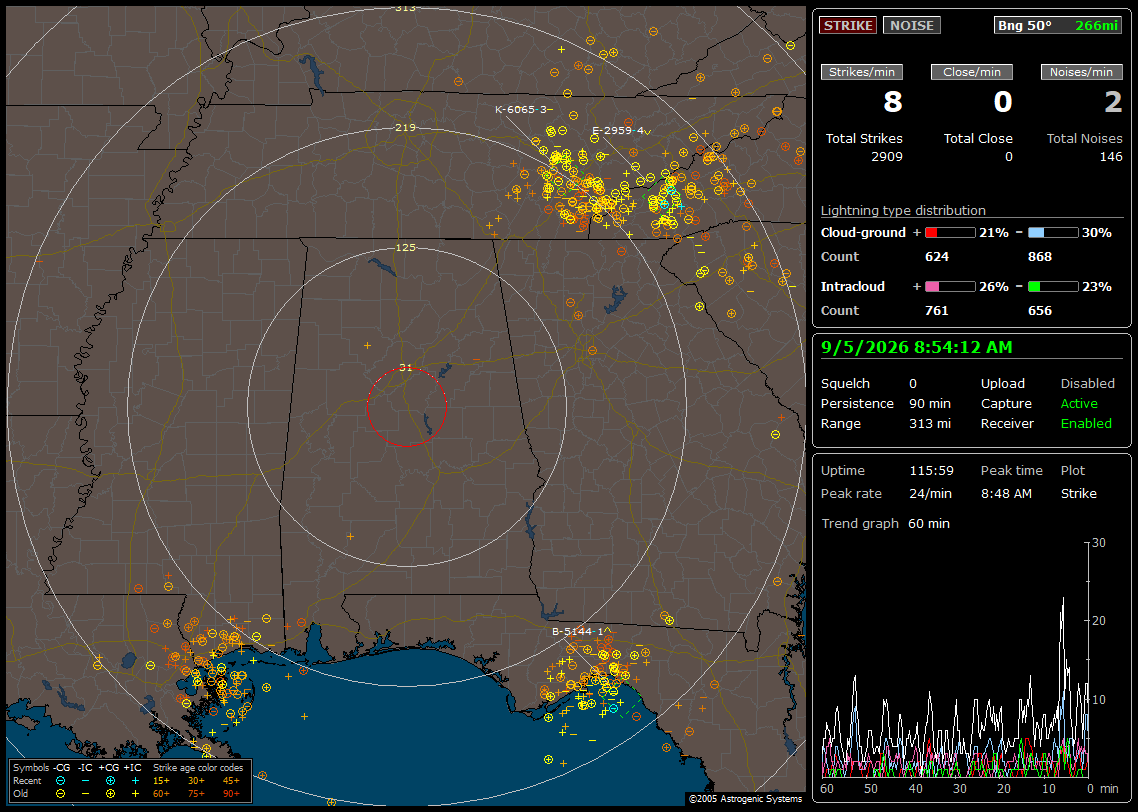Click the Astrogenic Systems copyright text
Viewport: 1138px width, 812px height.
pos(745,798)
